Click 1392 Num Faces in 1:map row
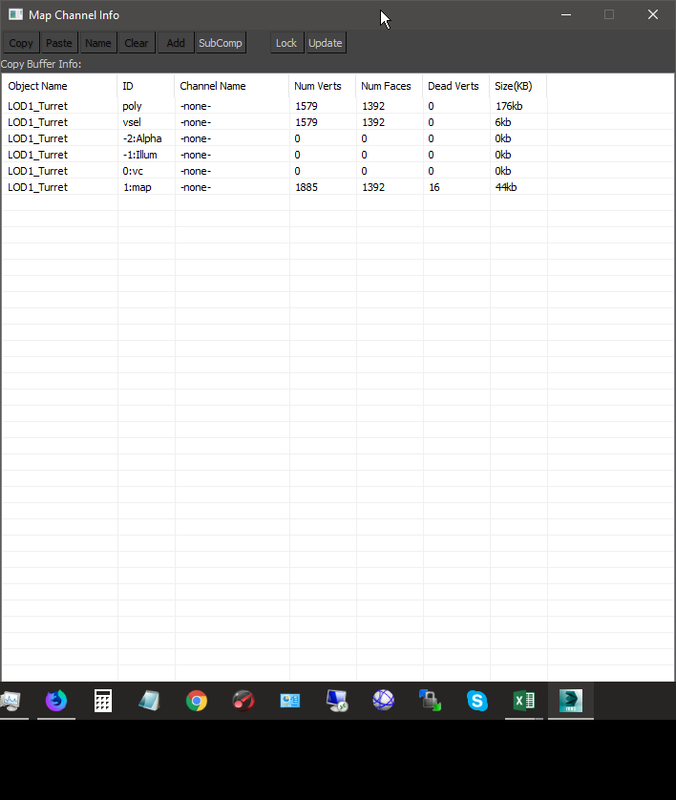676x800 pixels. pos(373,187)
